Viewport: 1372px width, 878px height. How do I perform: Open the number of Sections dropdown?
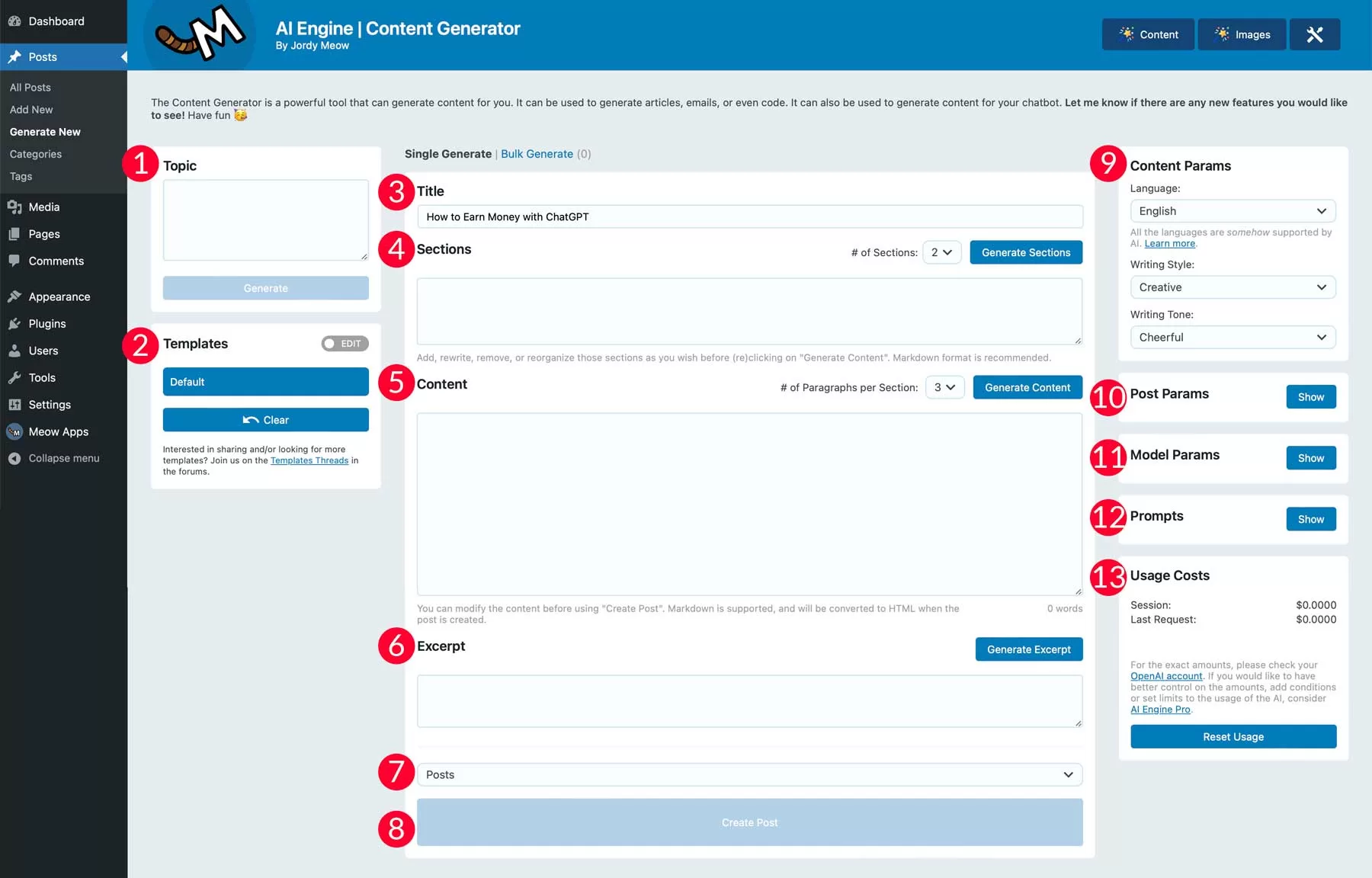pyautogui.click(x=941, y=252)
